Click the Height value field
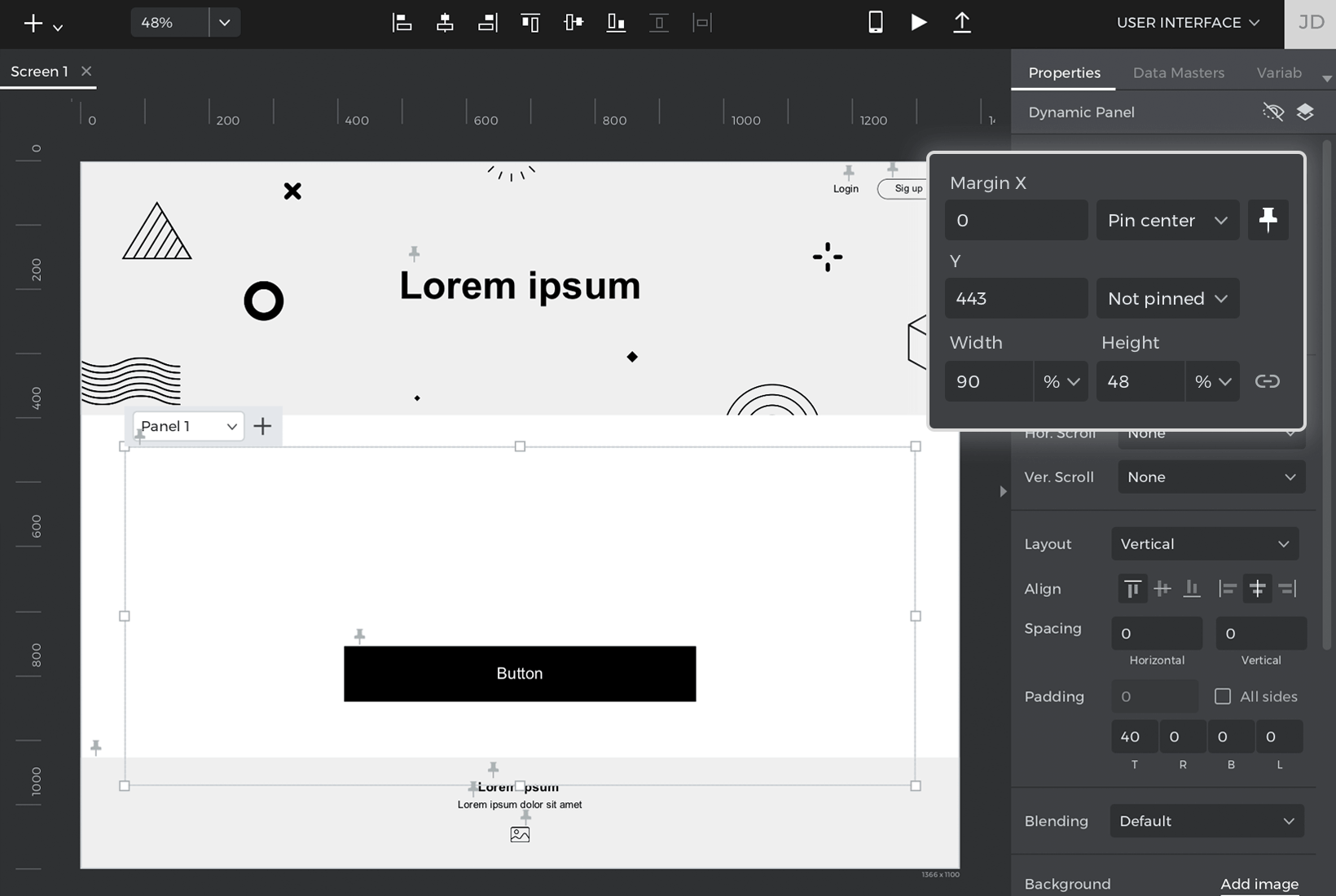Screen dimensions: 1336x896 (1140, 381)
